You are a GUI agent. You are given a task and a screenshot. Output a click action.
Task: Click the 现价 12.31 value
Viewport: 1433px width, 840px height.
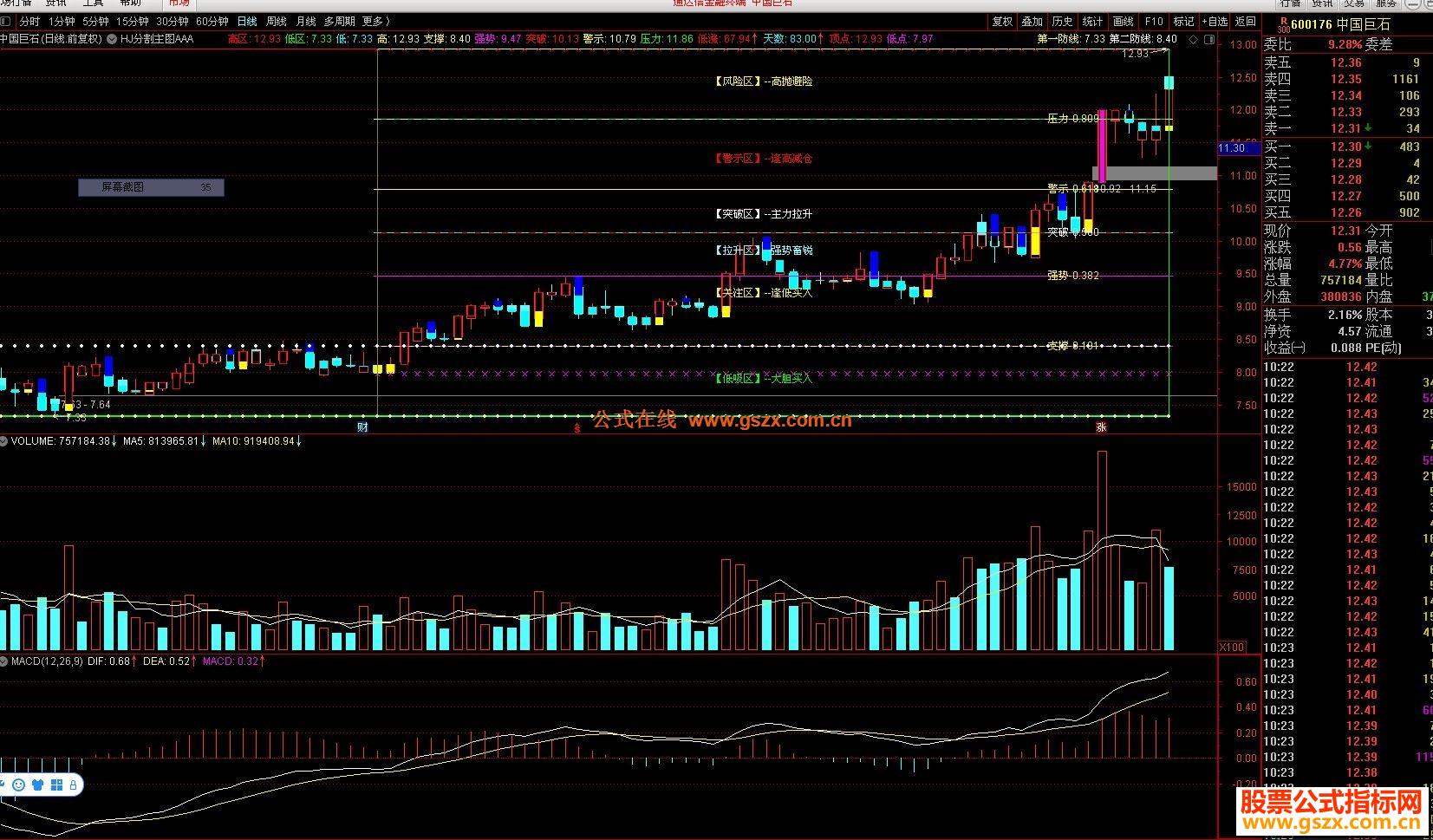pos(1346,231)
